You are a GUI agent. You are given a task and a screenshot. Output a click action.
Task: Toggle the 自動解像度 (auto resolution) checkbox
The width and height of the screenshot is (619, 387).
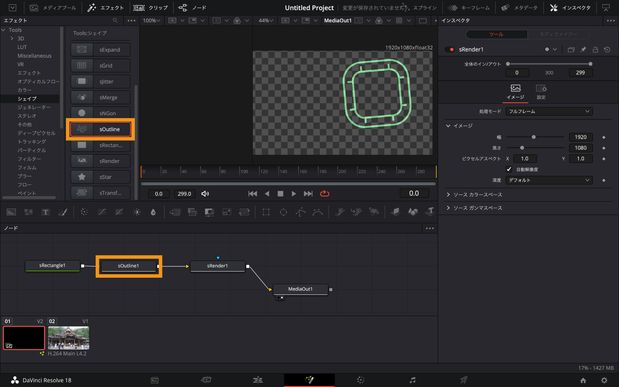[509, 169]
